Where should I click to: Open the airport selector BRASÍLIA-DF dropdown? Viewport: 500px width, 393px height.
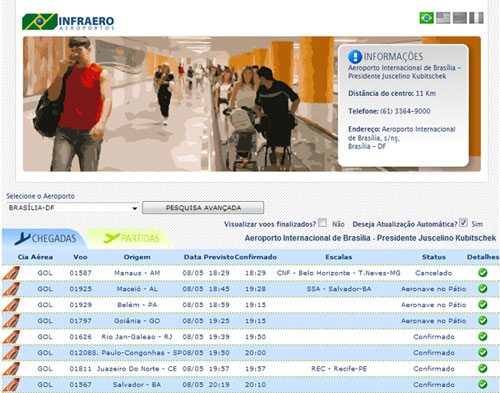tap(73, 208)
